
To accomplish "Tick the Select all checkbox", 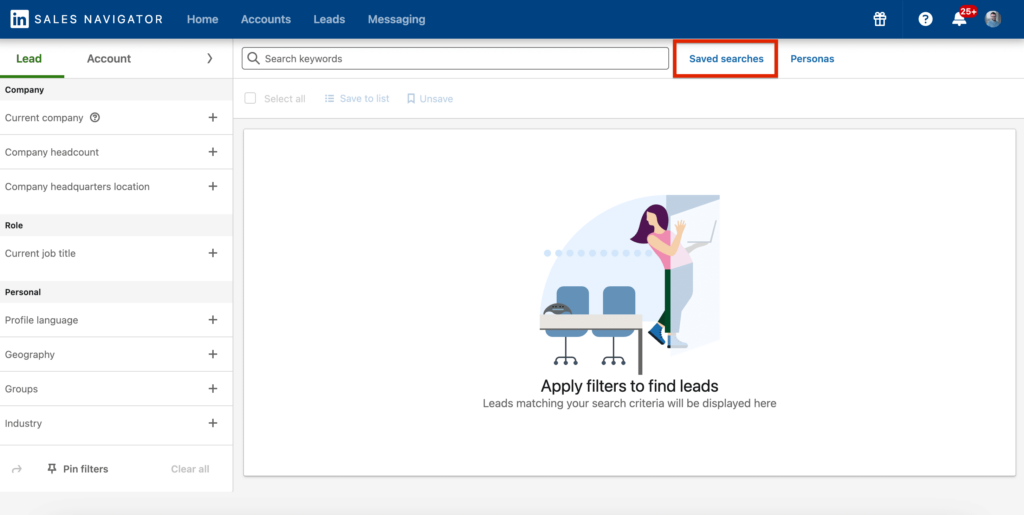I will coord(250,99).
